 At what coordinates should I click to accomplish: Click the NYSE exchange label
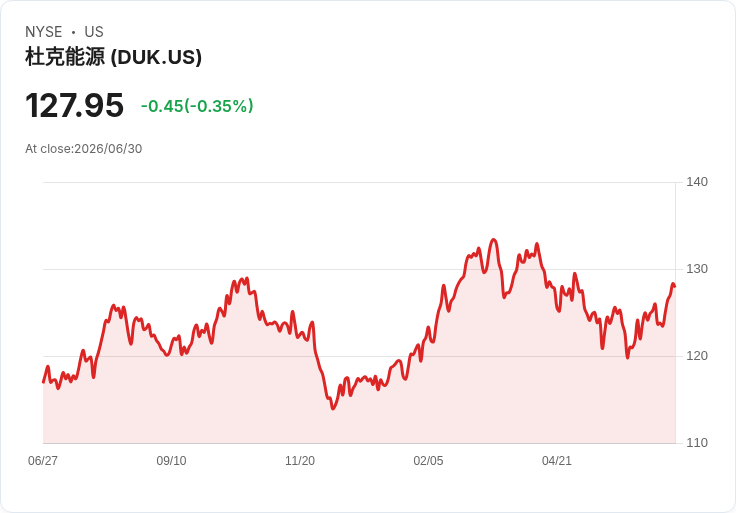click(x=44, y=31)
